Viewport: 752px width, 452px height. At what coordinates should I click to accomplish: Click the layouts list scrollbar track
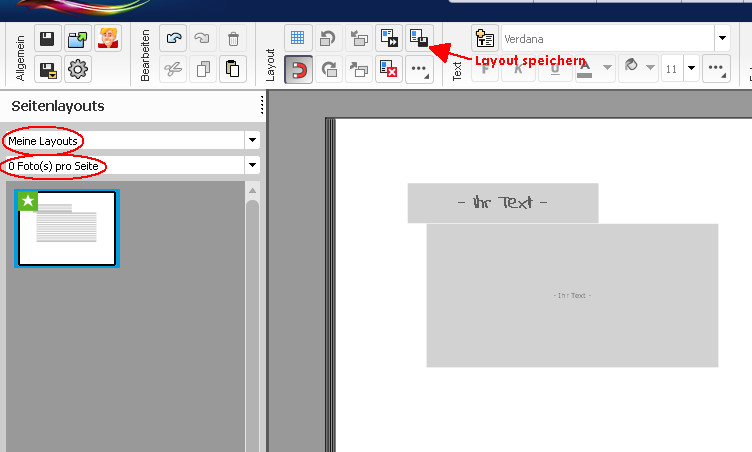[x=252, y=326]
